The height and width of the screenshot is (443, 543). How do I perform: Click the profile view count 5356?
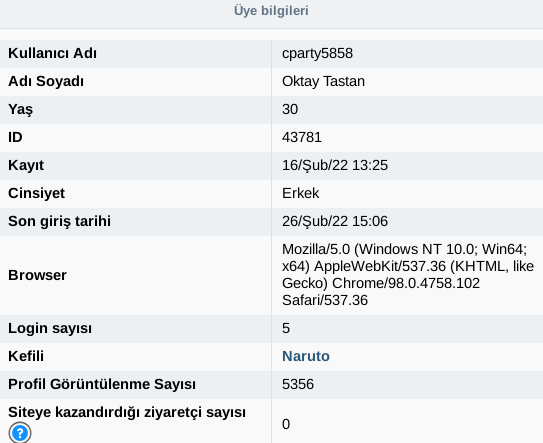298,384
